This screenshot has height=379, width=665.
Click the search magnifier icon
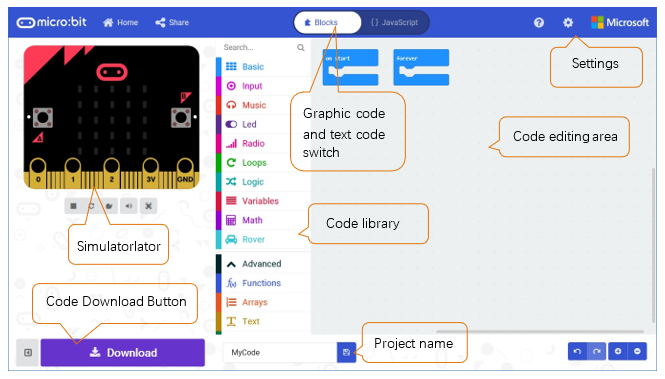point(301,47)
